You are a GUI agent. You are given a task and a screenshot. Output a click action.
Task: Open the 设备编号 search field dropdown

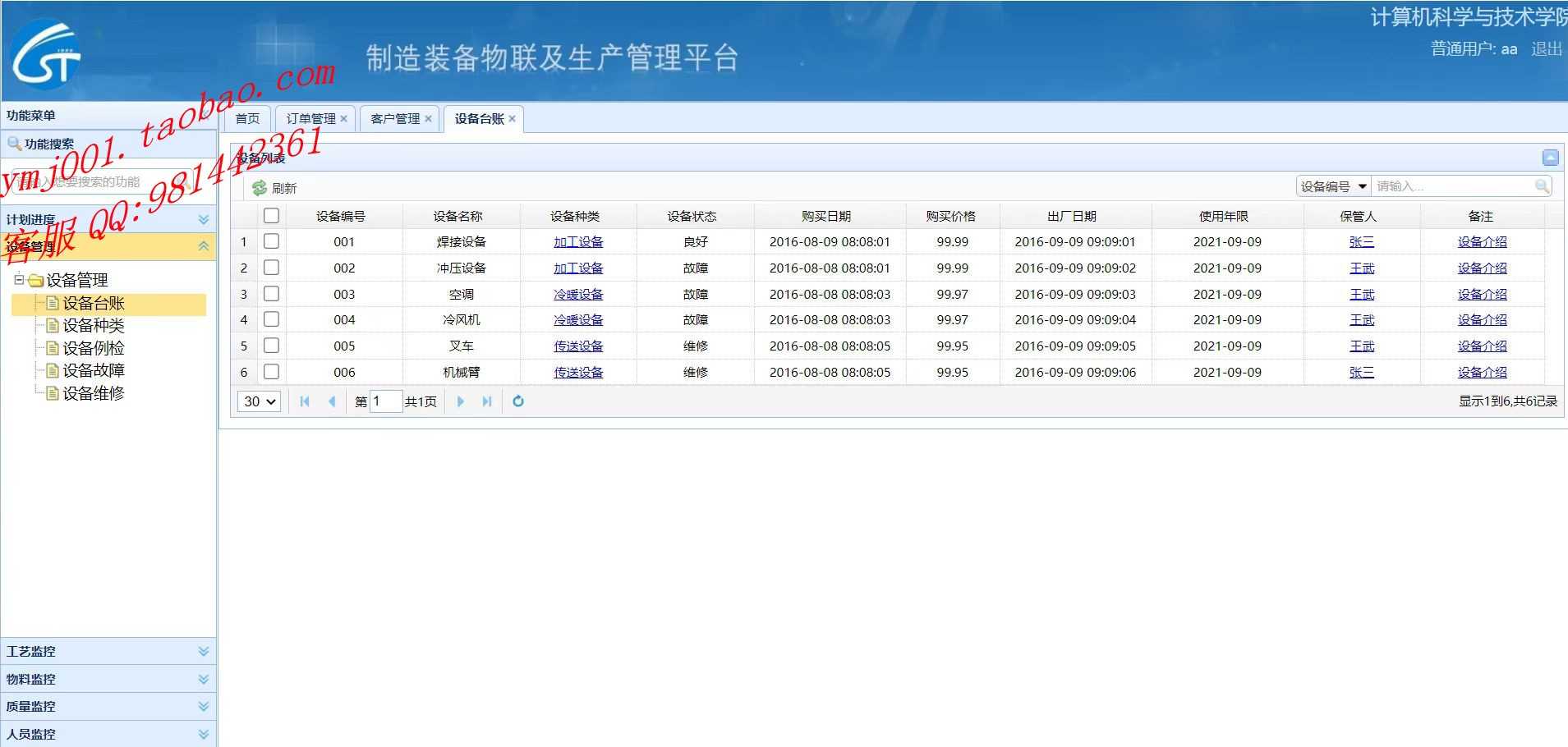1334,186
